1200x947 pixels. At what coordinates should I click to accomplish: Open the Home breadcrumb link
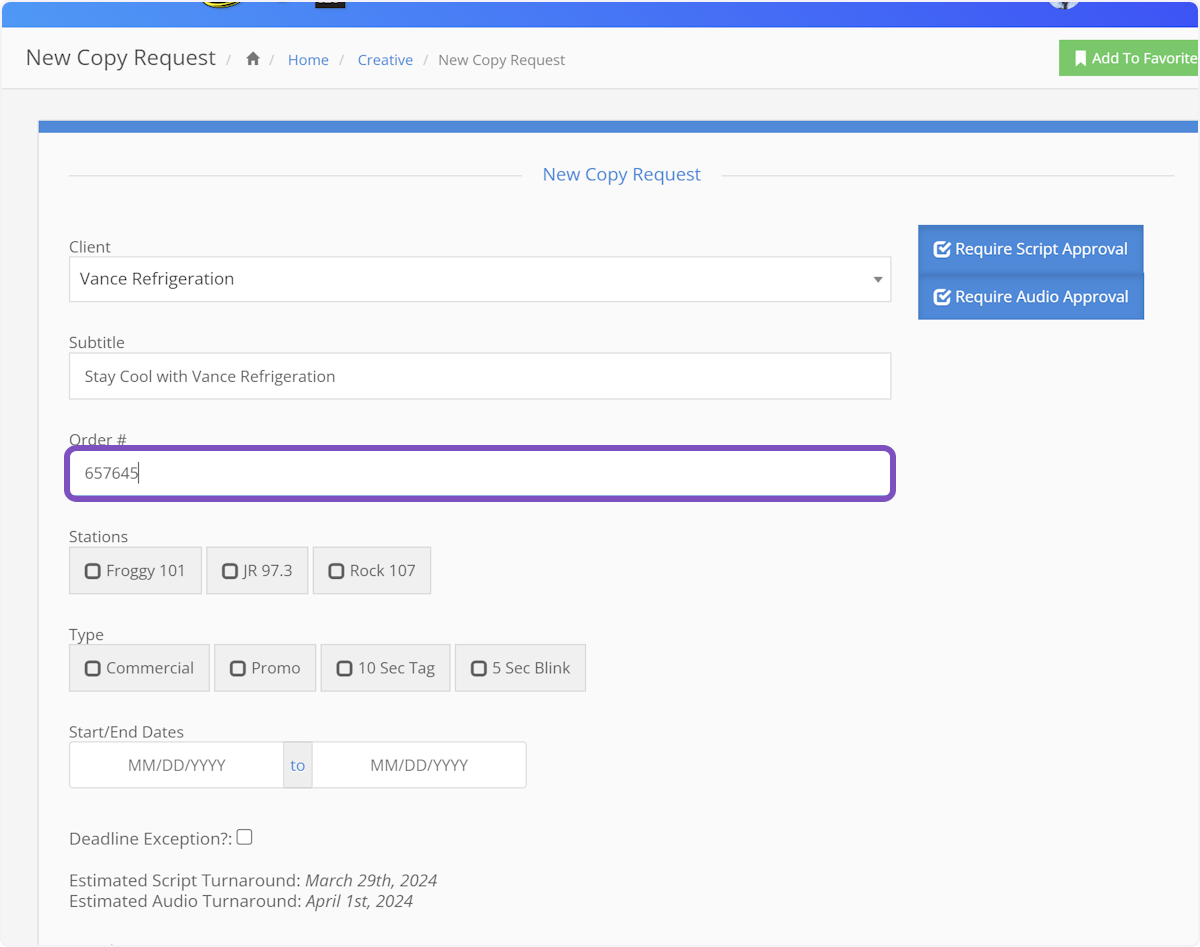point(308,60)
